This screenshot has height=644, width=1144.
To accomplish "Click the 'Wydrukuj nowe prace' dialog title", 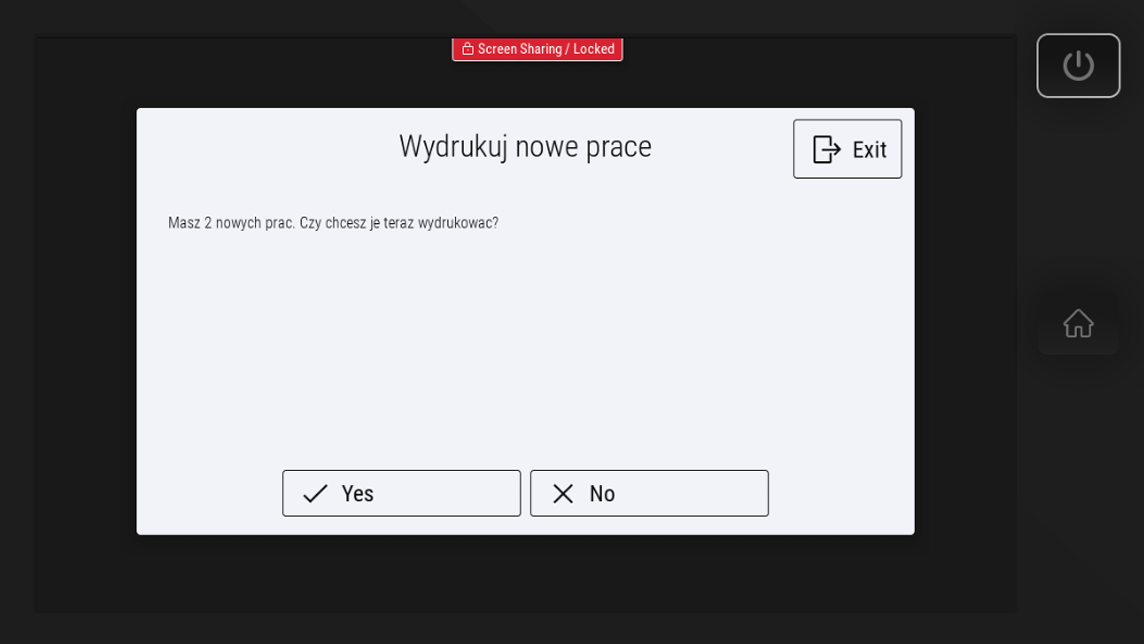I will (525, 147).
